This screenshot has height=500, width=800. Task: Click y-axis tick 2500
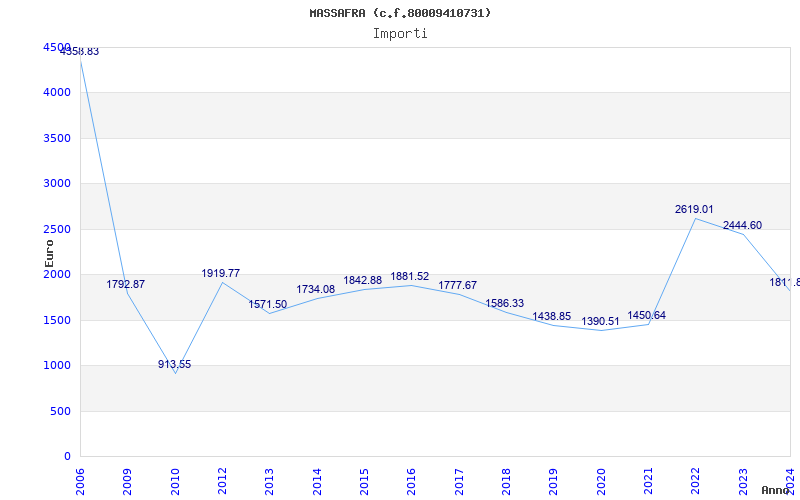coord(57,229)
